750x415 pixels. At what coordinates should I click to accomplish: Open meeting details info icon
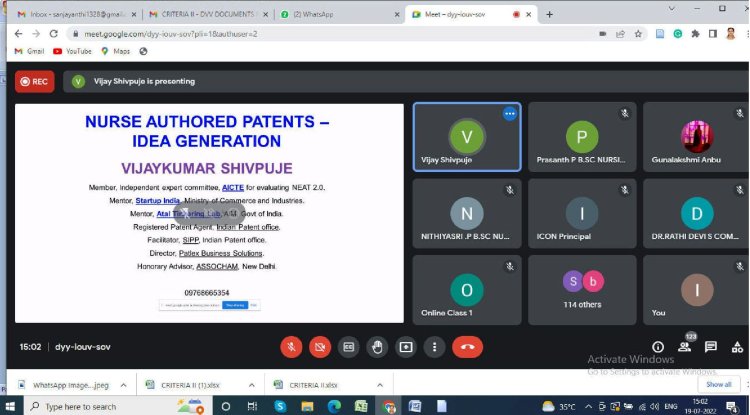coord(658,347)
